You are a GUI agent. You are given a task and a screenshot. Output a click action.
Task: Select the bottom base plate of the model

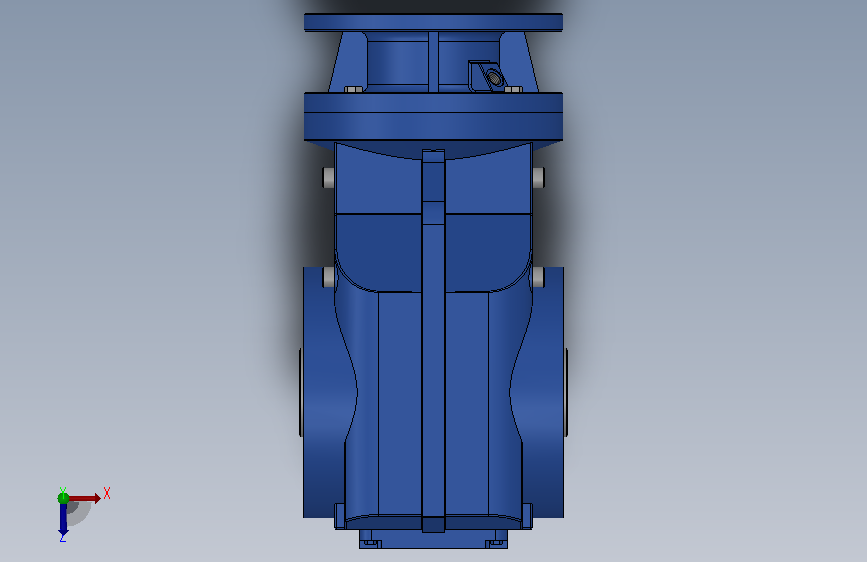click(434, 539)
